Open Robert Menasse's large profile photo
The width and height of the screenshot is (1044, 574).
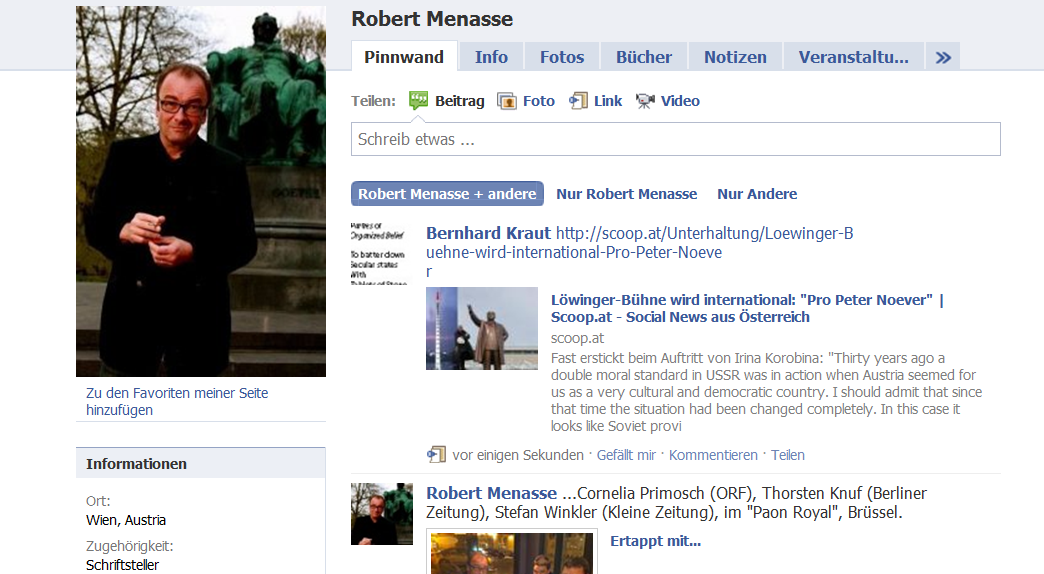point(201,191)
